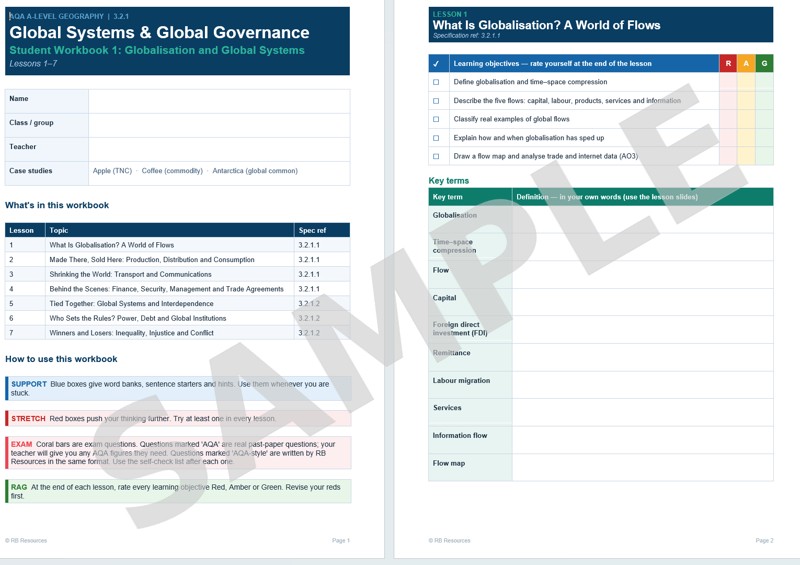The width and height of the screenshot is (800, 565).
Task: Click the 'AQA A-LEVEL GEOGRAPHY | 3.2.1' header text
Action: click(69, 16)
